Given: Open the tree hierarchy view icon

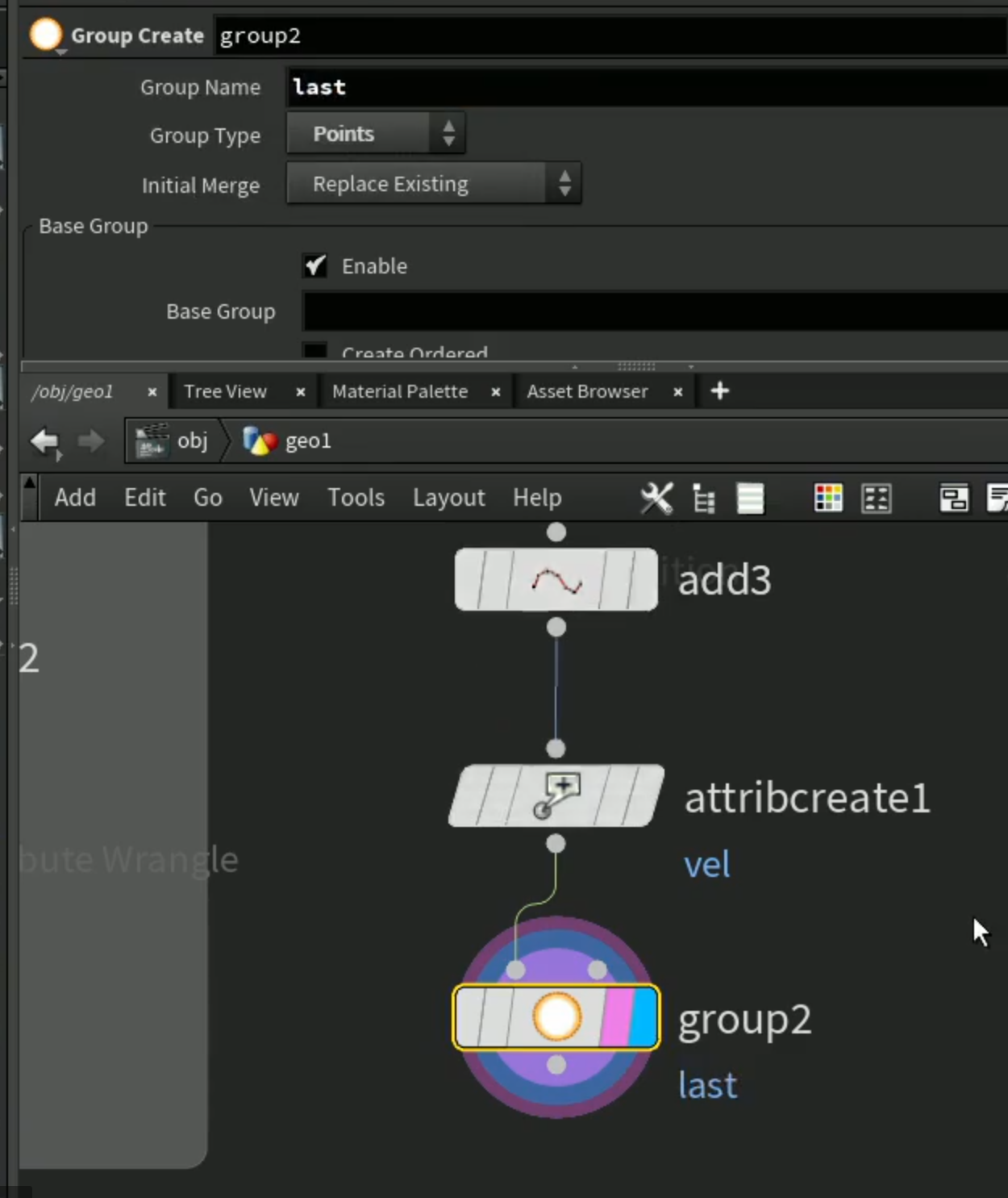Looking at the screenshot, I should (x=704, y=499).
